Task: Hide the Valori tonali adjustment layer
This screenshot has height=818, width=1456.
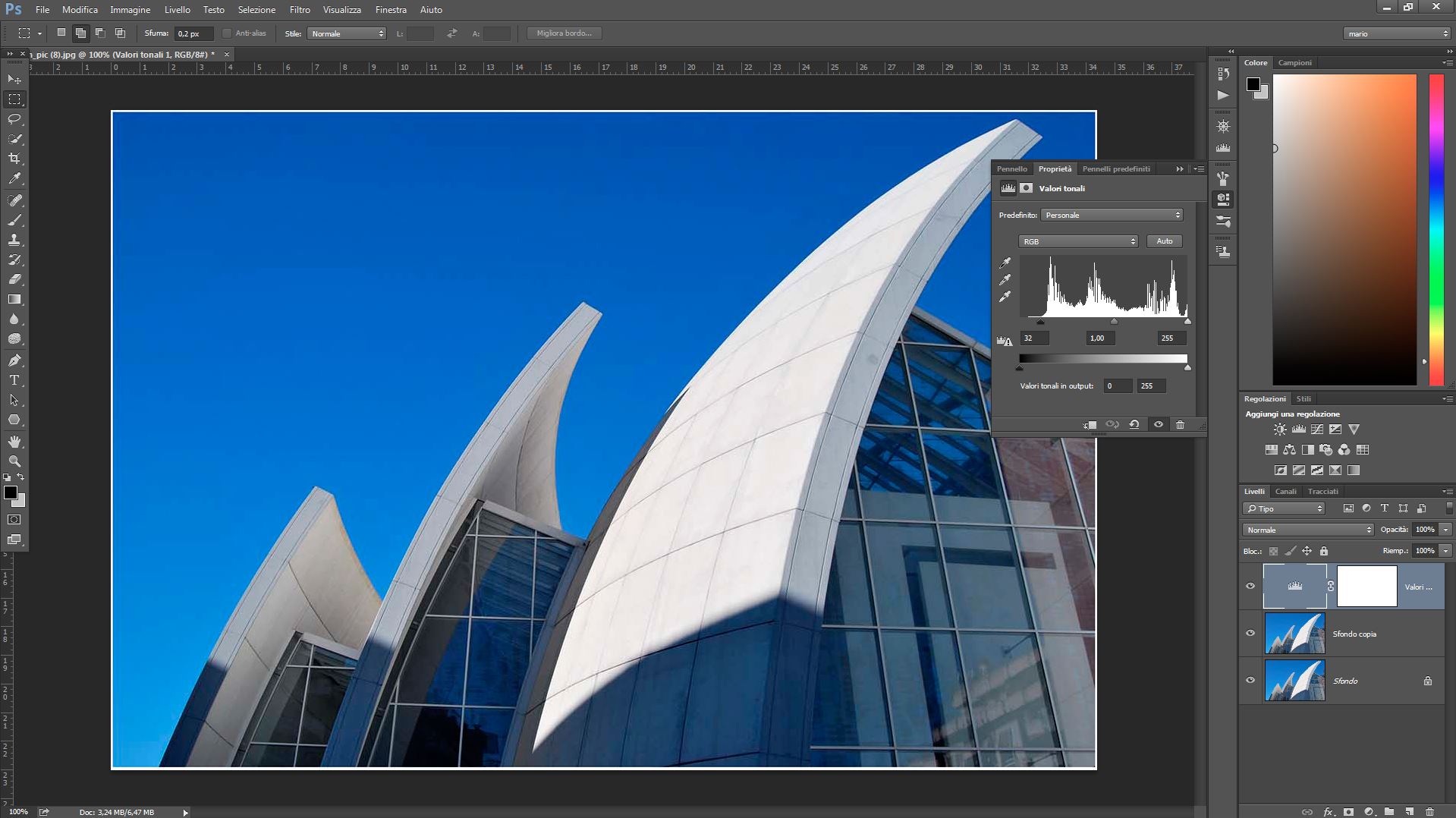Action: coord(1250,586)
